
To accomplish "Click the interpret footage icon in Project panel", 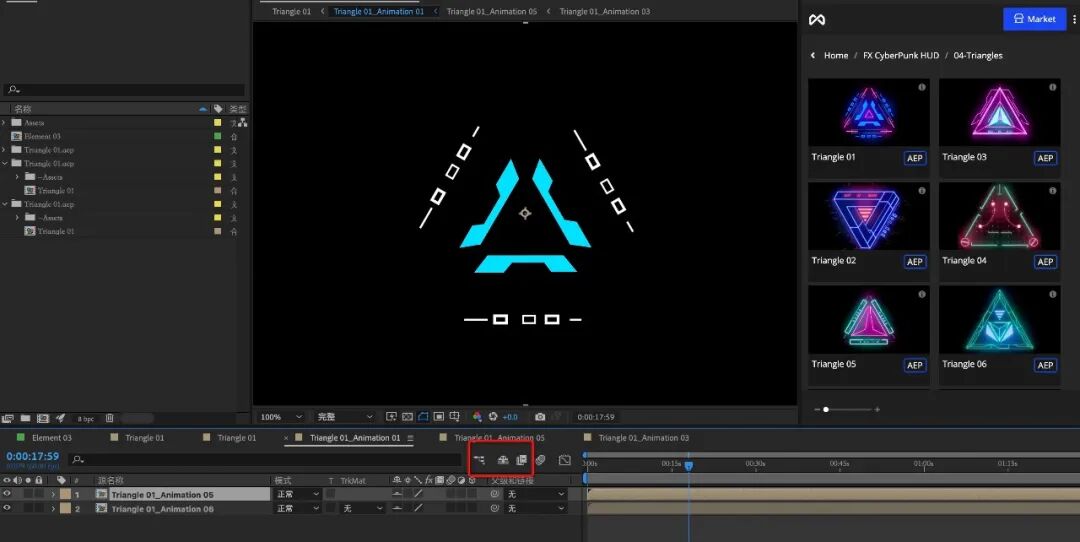I will [8, 418].
